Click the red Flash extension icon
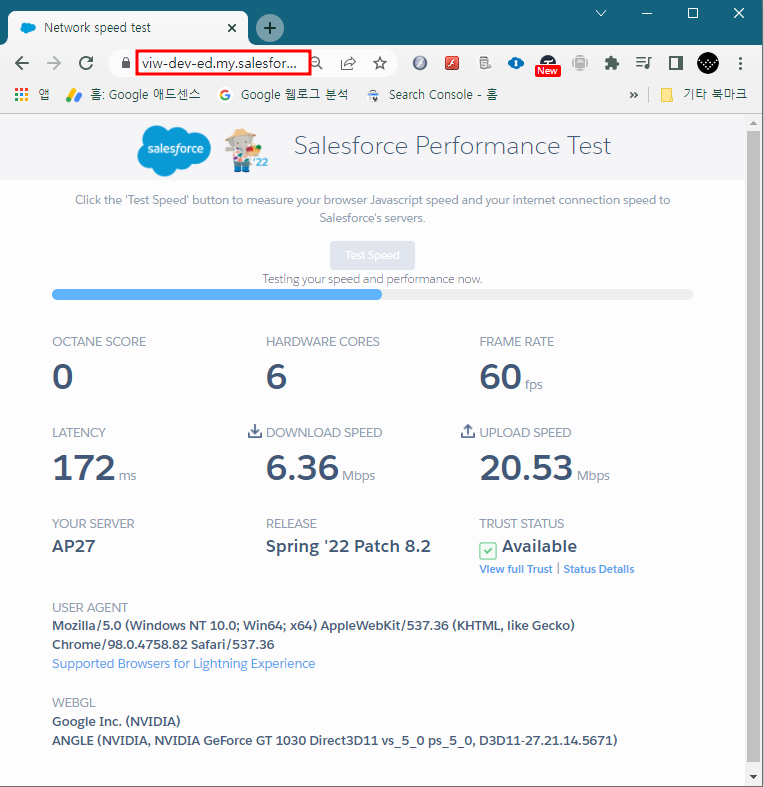The height and width of the screenshot is (787, 764). (x=452, y=63)
